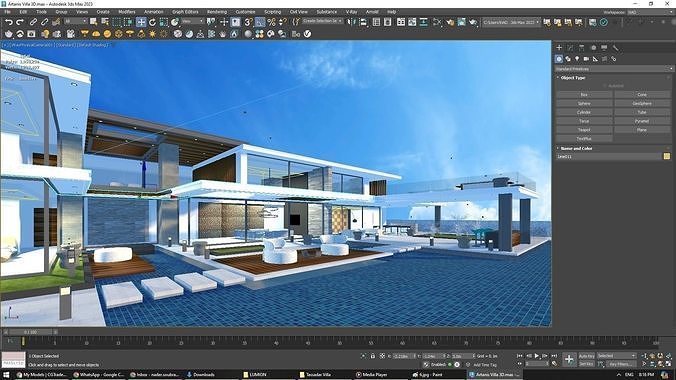The image size is (676, 380).
Task: Activate the Select and Move tool
Action: click(x=141, y=22)
